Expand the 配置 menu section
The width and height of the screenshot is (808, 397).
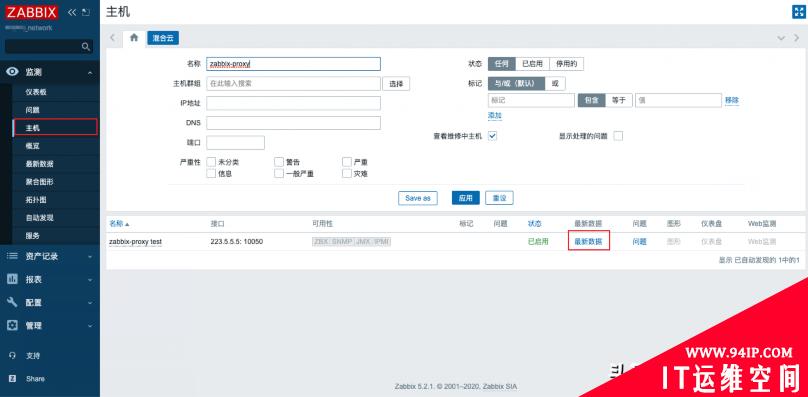click(x=90, y=303)
